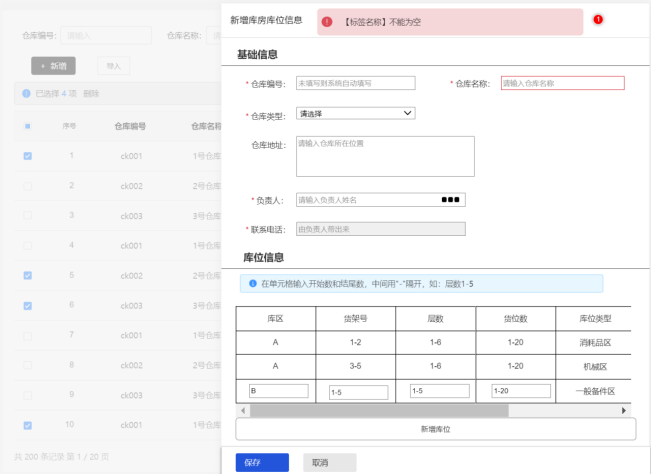Image resolution: width=651 pixels, height=474 pixels.
Task: Click the 货架号 cell 1-2
Action: point(355,342)
